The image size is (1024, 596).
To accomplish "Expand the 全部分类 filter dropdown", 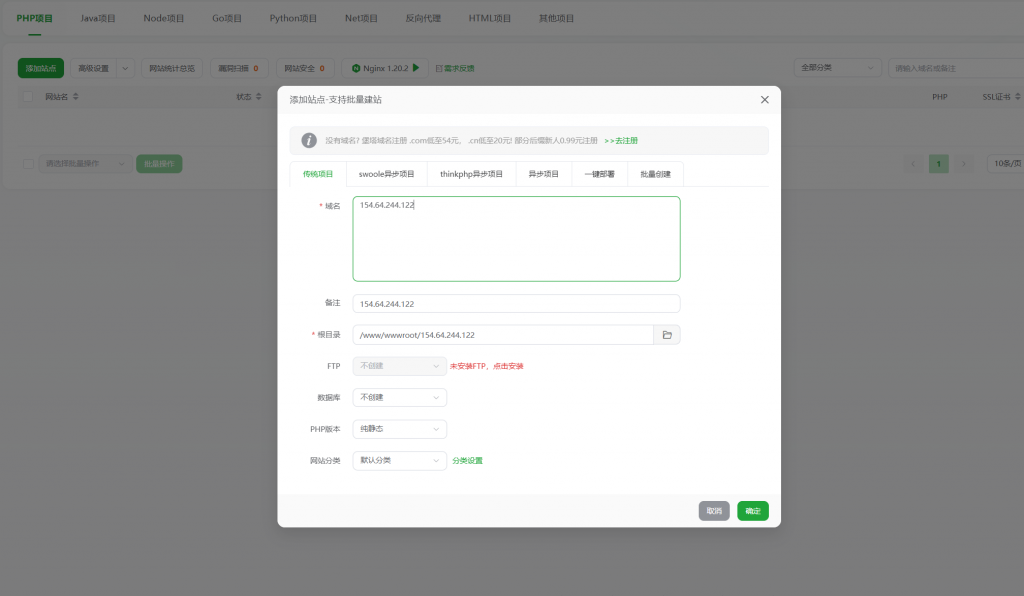I will tap(836, 68).
